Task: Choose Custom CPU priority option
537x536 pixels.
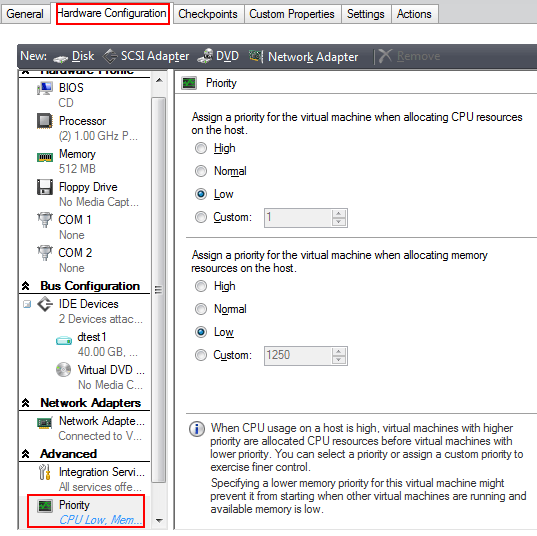Action: coord(201,217)
